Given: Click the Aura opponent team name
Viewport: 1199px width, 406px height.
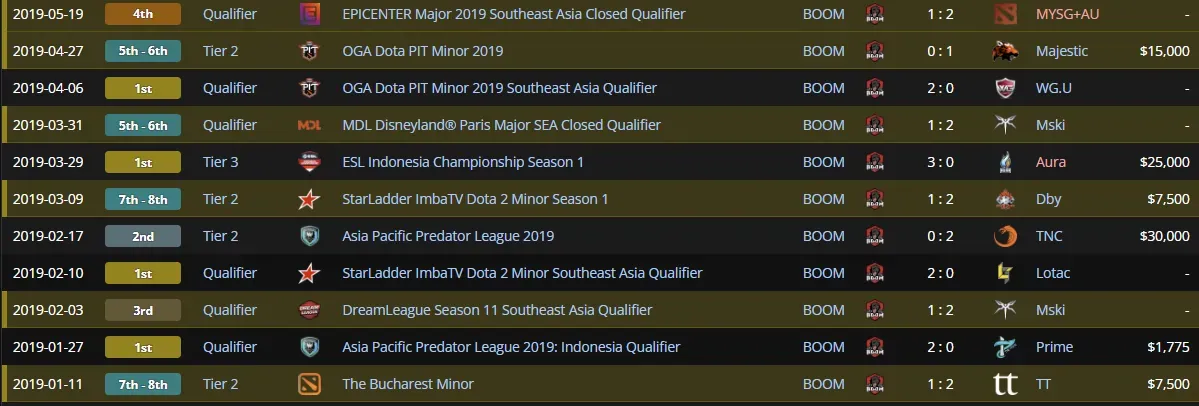Looking at the screenshot, I should (x=1051, y=162).
